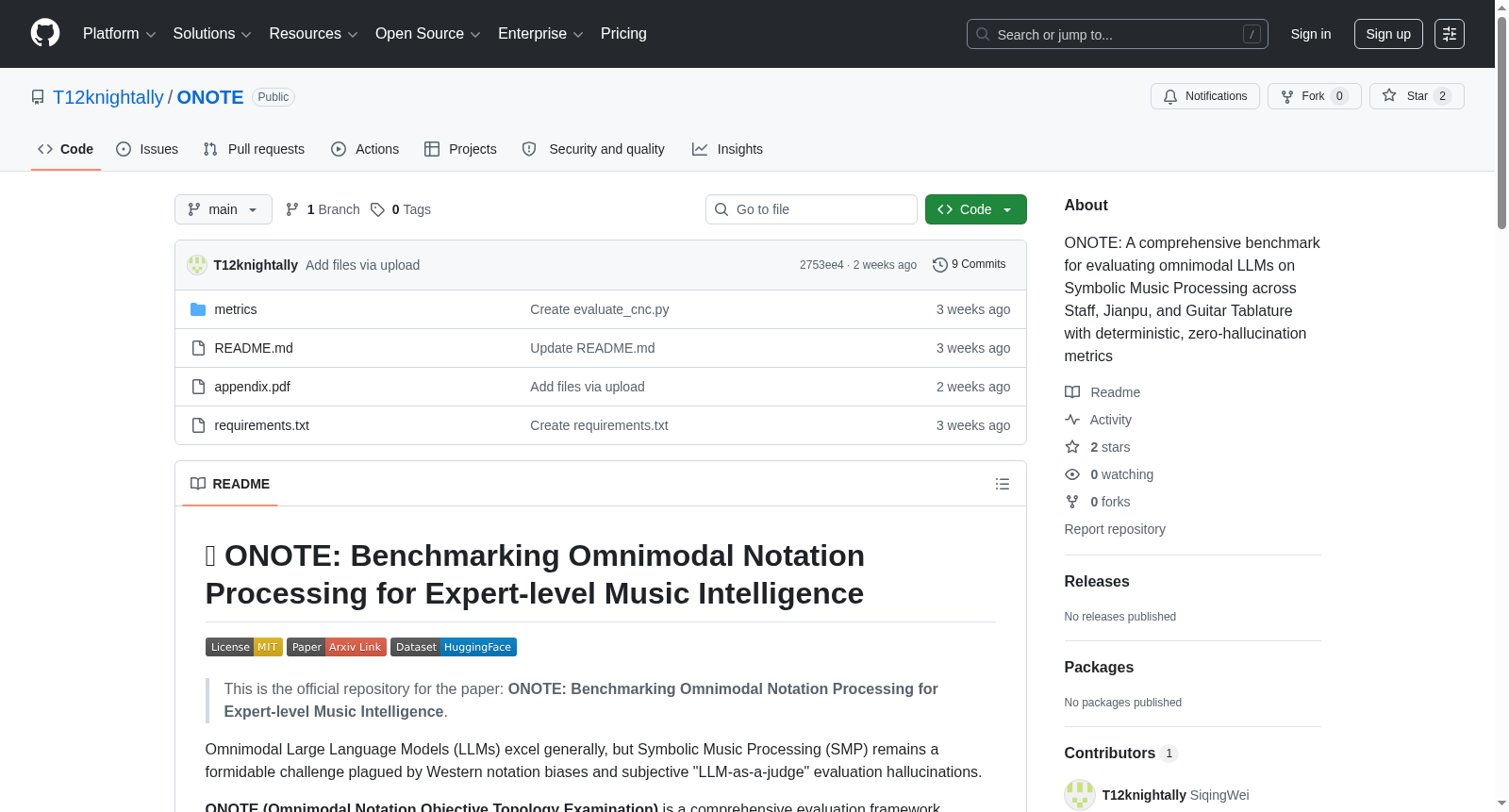Image resolution: width=1509 pixels, height=812 pixels.
Task: Open commit hash 2753ee4
Action: (821, 265)
